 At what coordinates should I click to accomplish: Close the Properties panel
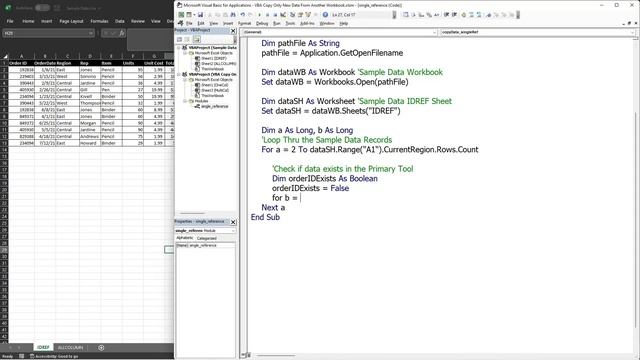coord(233,222)
